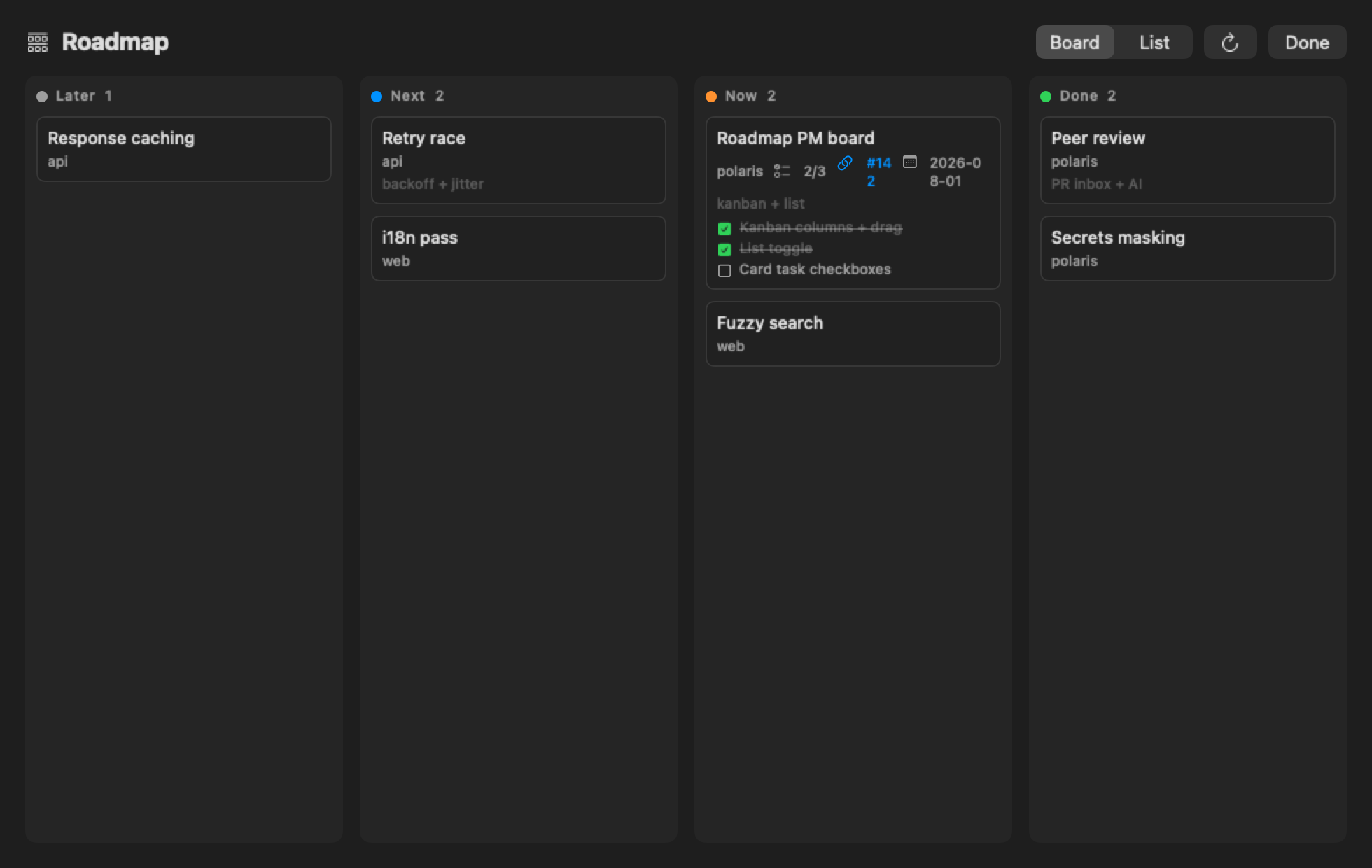Image resolution: width=1372 pixels, height=868 pixels.
Task: Click the Now column header label
Action: point(741,96)
